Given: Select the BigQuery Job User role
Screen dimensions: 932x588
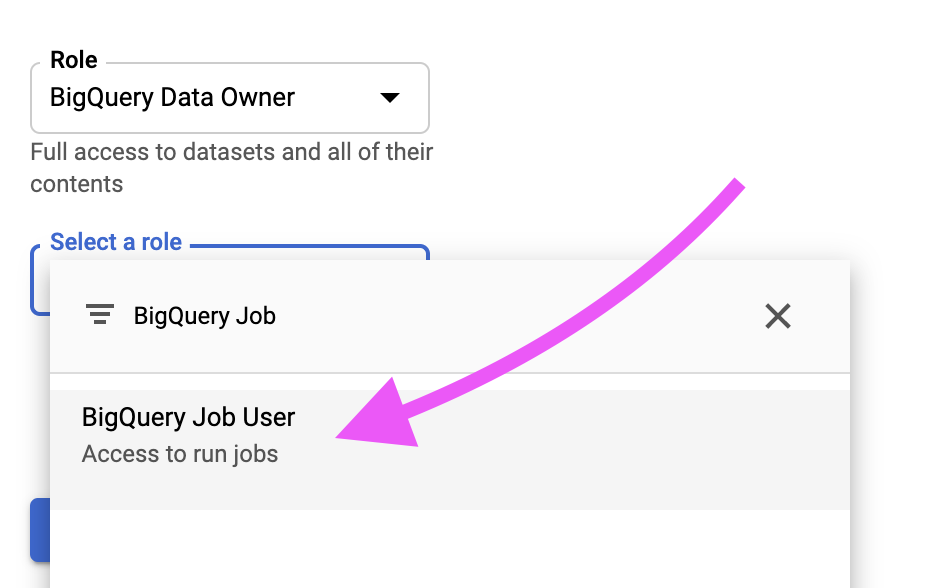Looking at the screenshot, I should pyautogui.click(x=450, y=449).
